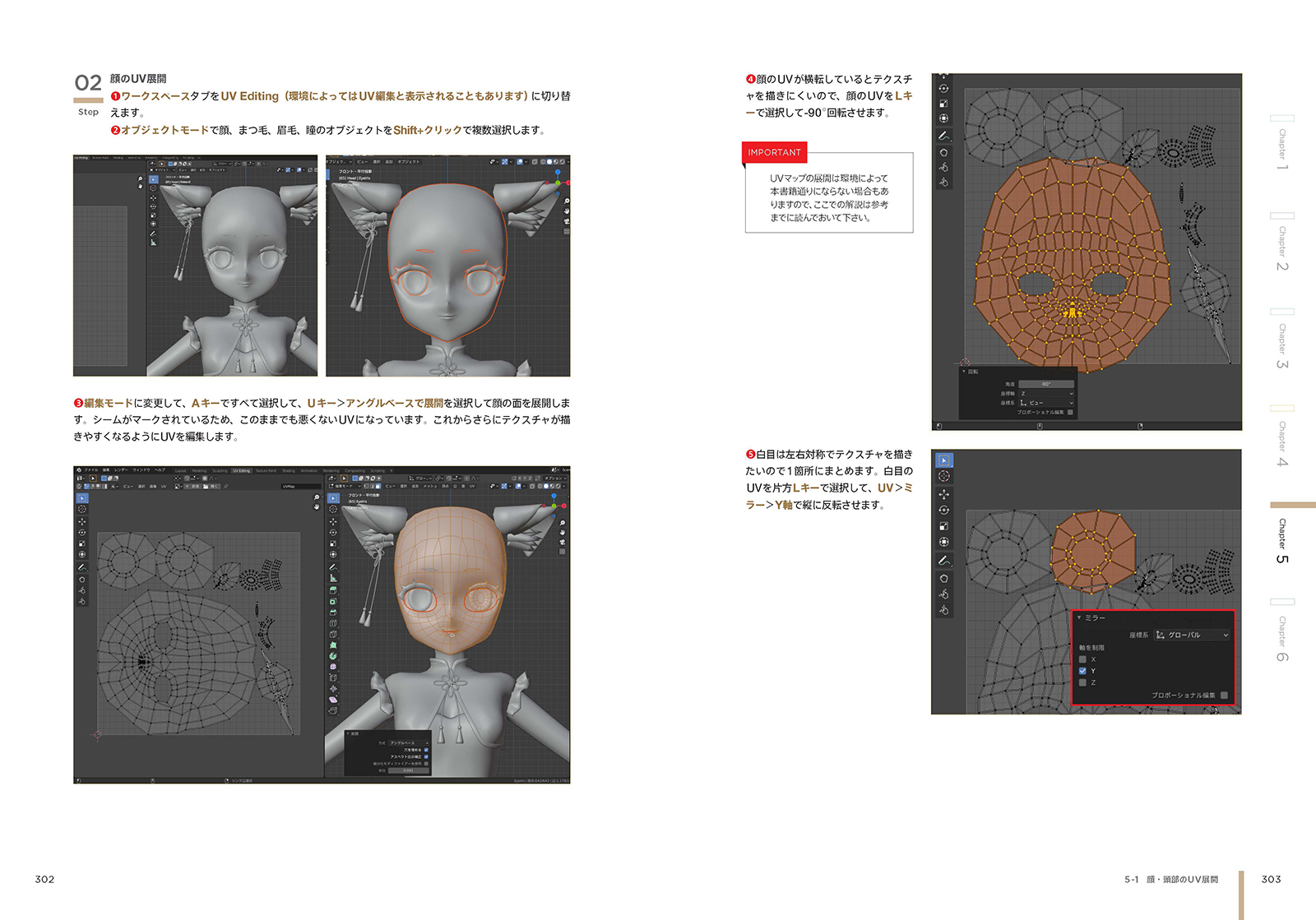Screen dimensions: 1316x920
Task: Open the メッシュ menu in the 3D viewport header
Action: coord(429,486)
